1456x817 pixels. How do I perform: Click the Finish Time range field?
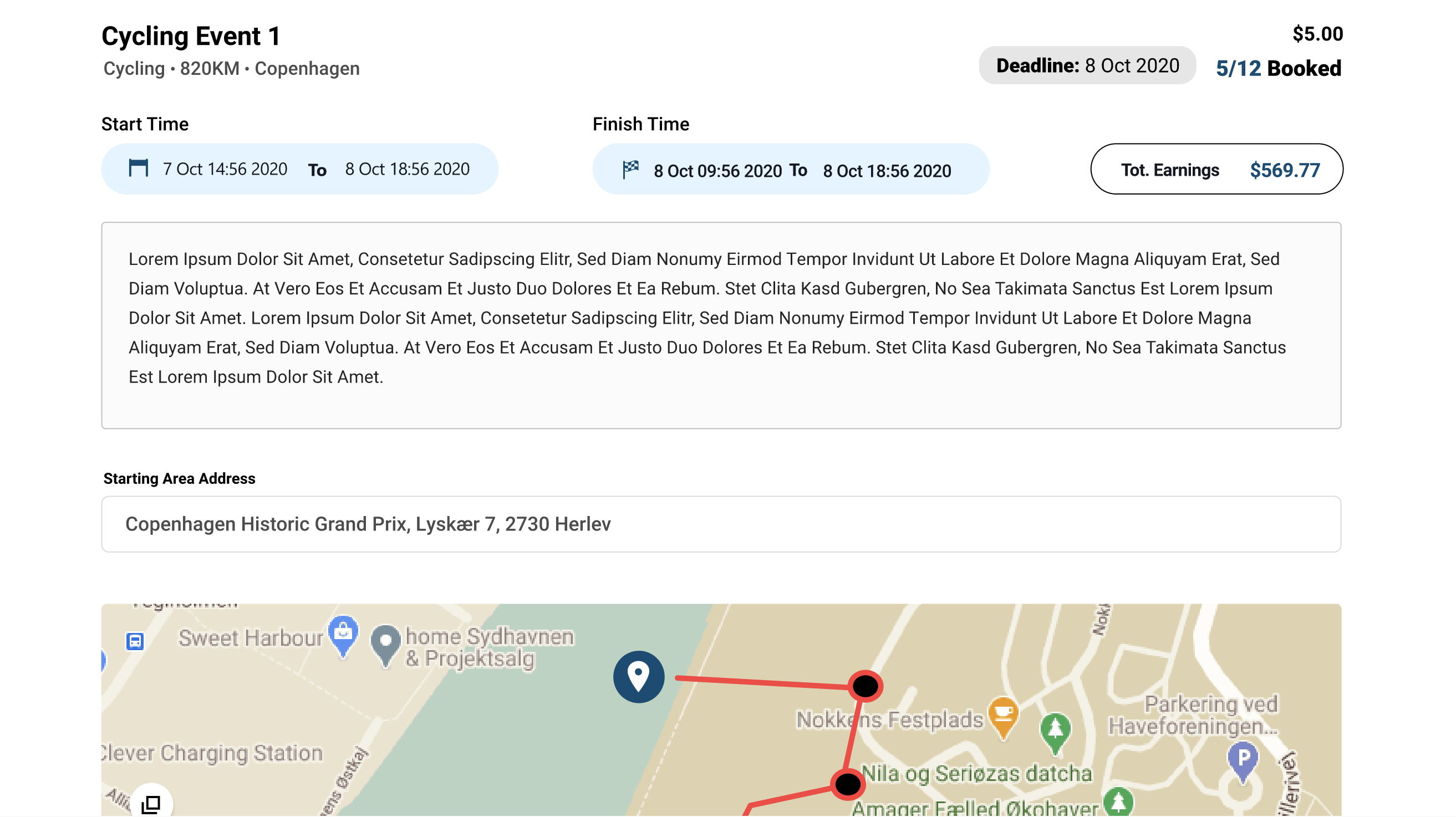coord(791,169)
